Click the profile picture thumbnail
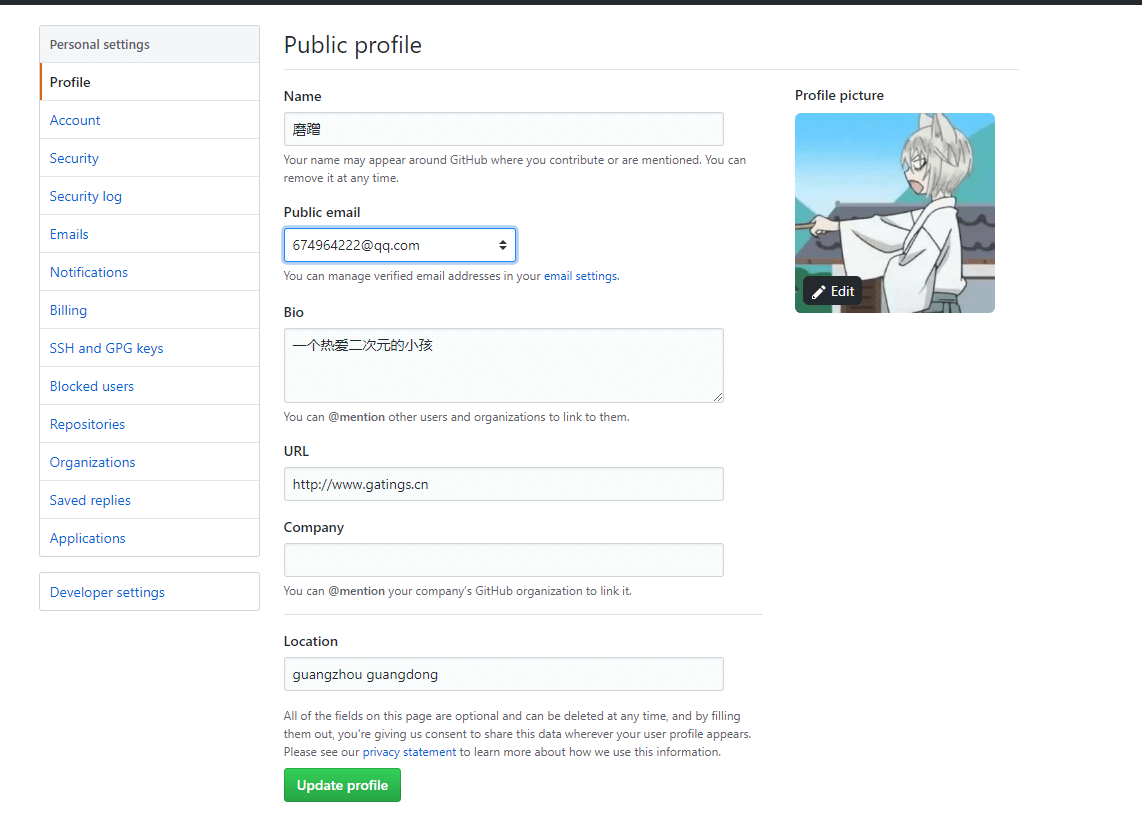 tap(894, 200)
